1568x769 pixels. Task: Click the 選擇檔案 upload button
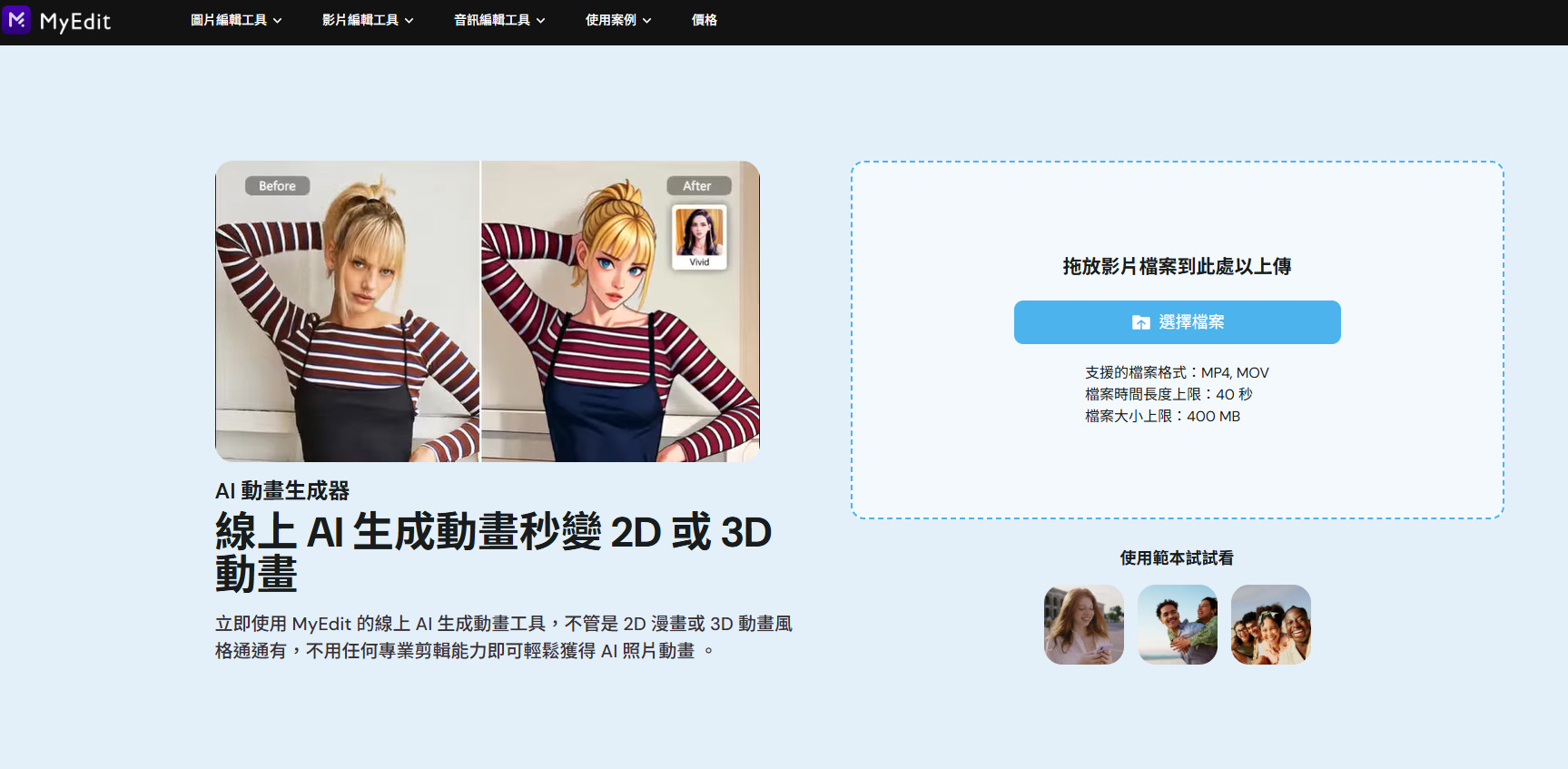(x=1177, y=322)
